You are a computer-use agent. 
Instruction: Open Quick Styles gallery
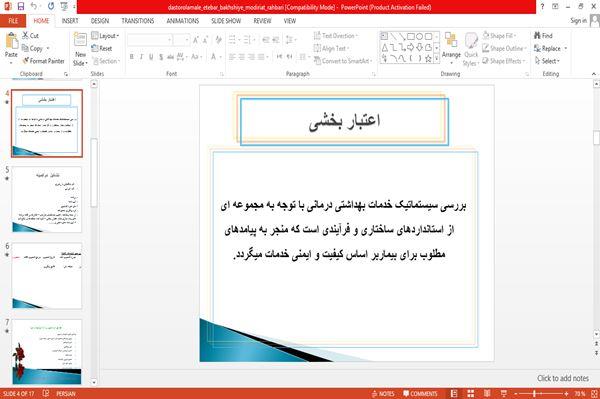tap(471, 49)
